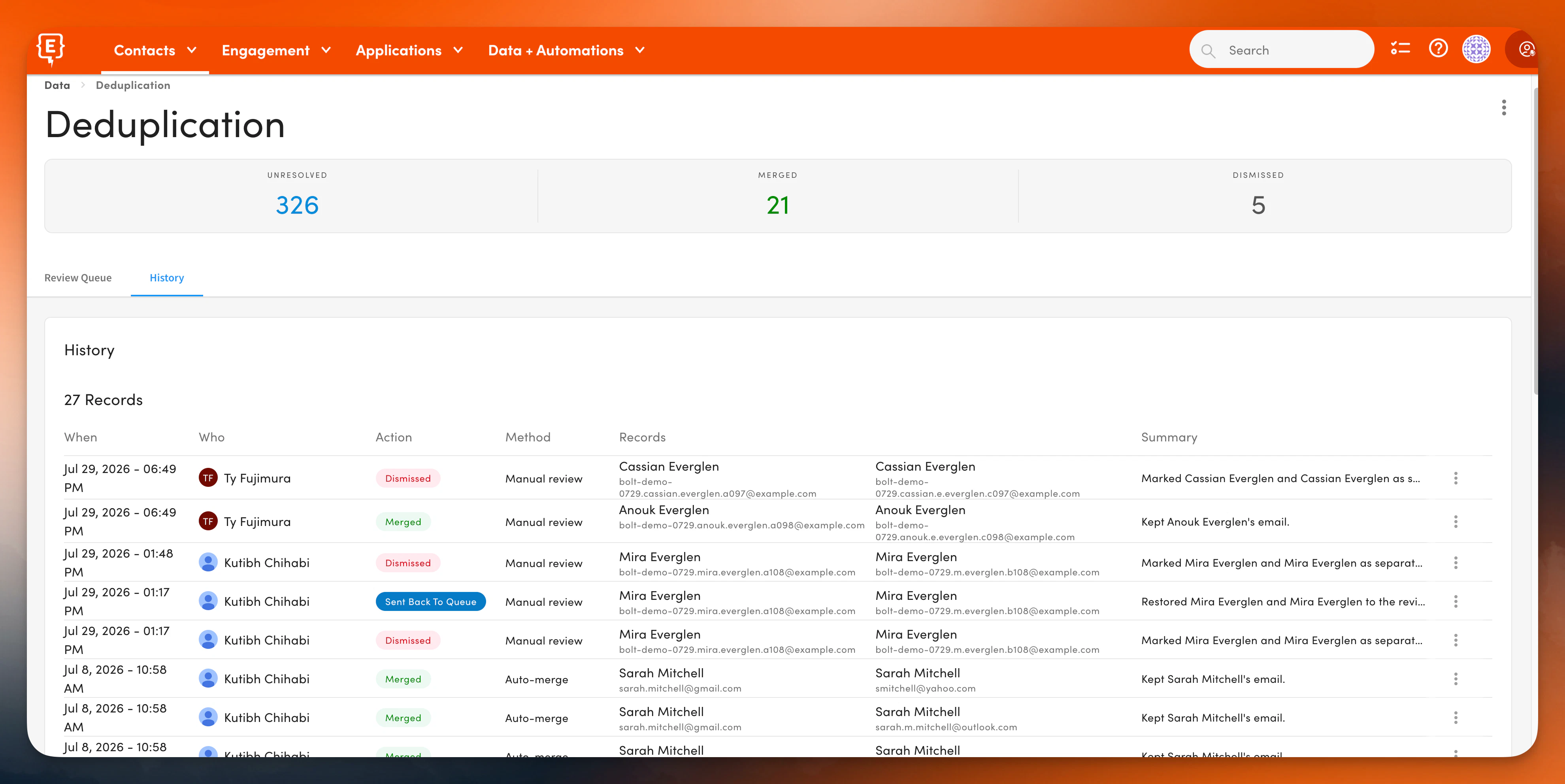Switch to the Review Queue tab
1565x784 pixels.
point(78,277)
